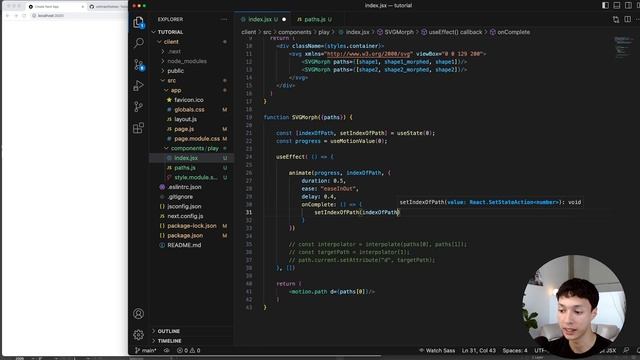
Task: Click the errors and warnings status counter
Action: tap(189, 350)
